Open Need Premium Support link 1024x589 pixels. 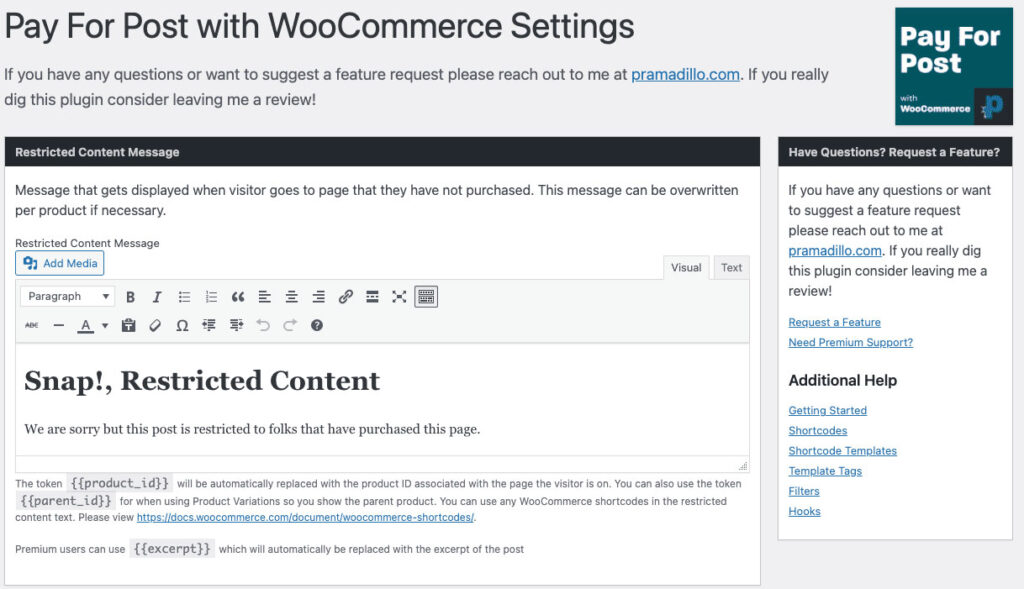850,342
